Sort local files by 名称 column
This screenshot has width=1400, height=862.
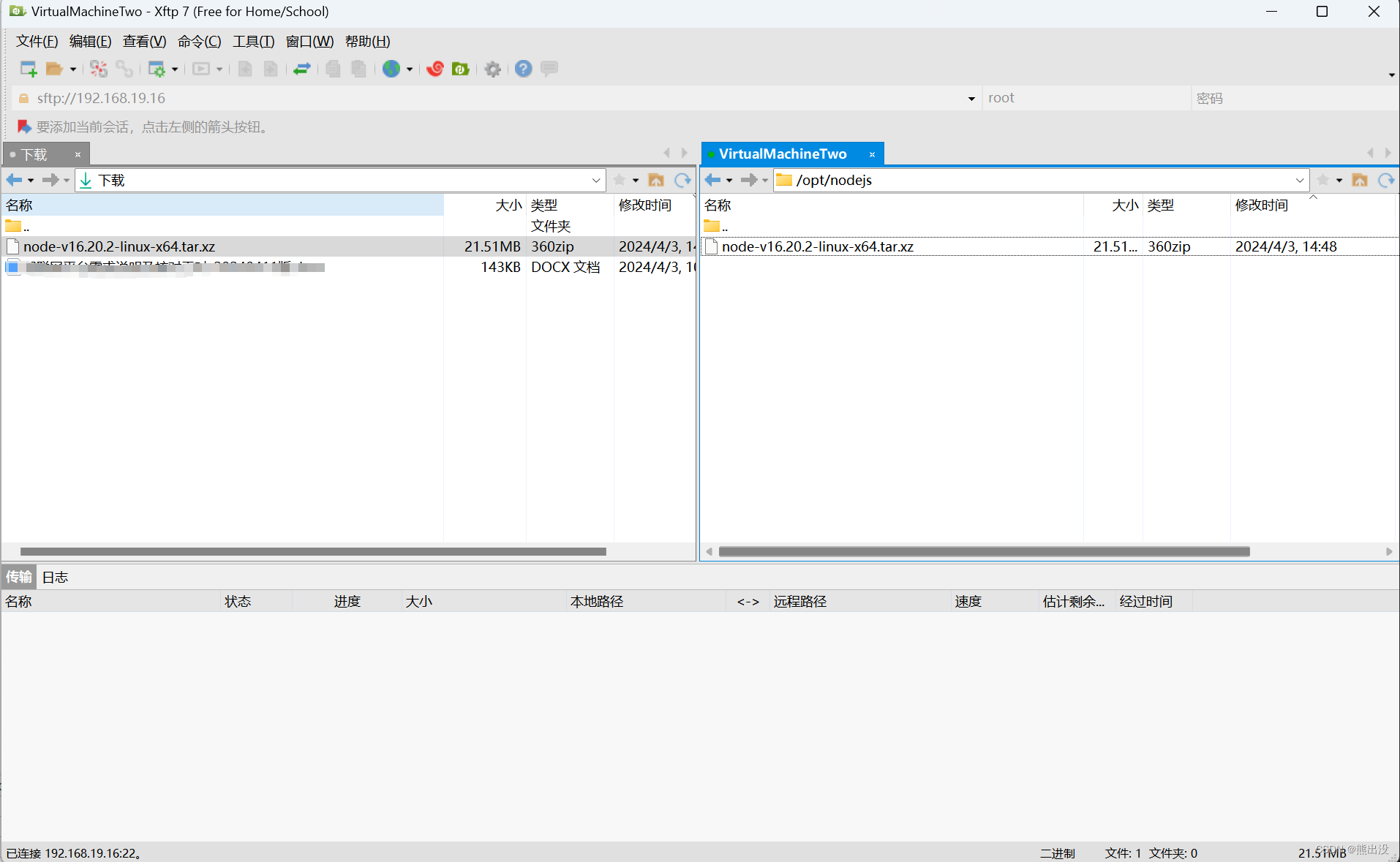223,205
